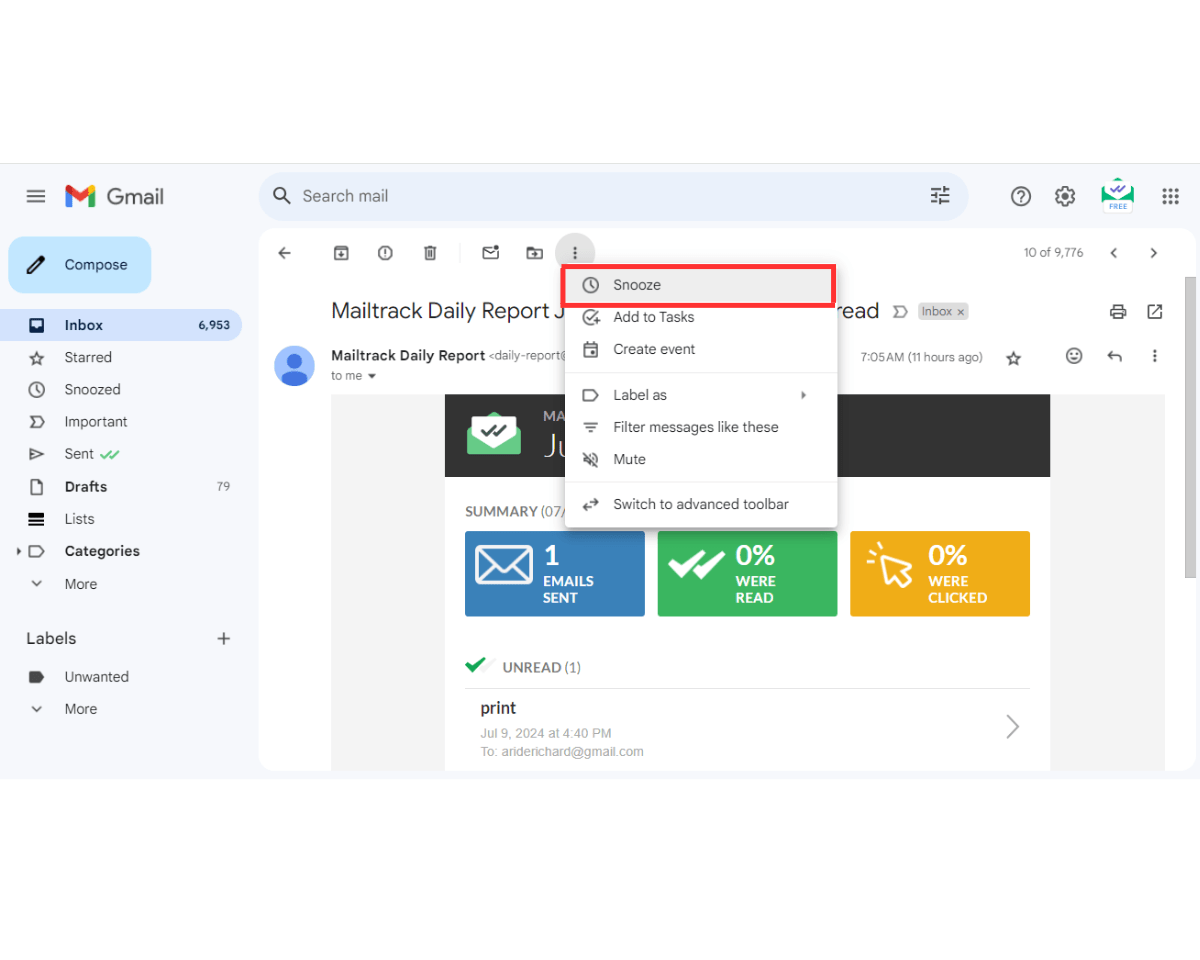Add emoji reaction to message
Viewport: 1200px width, 960px height.
pyautogui.click(x=1074, y=355)
